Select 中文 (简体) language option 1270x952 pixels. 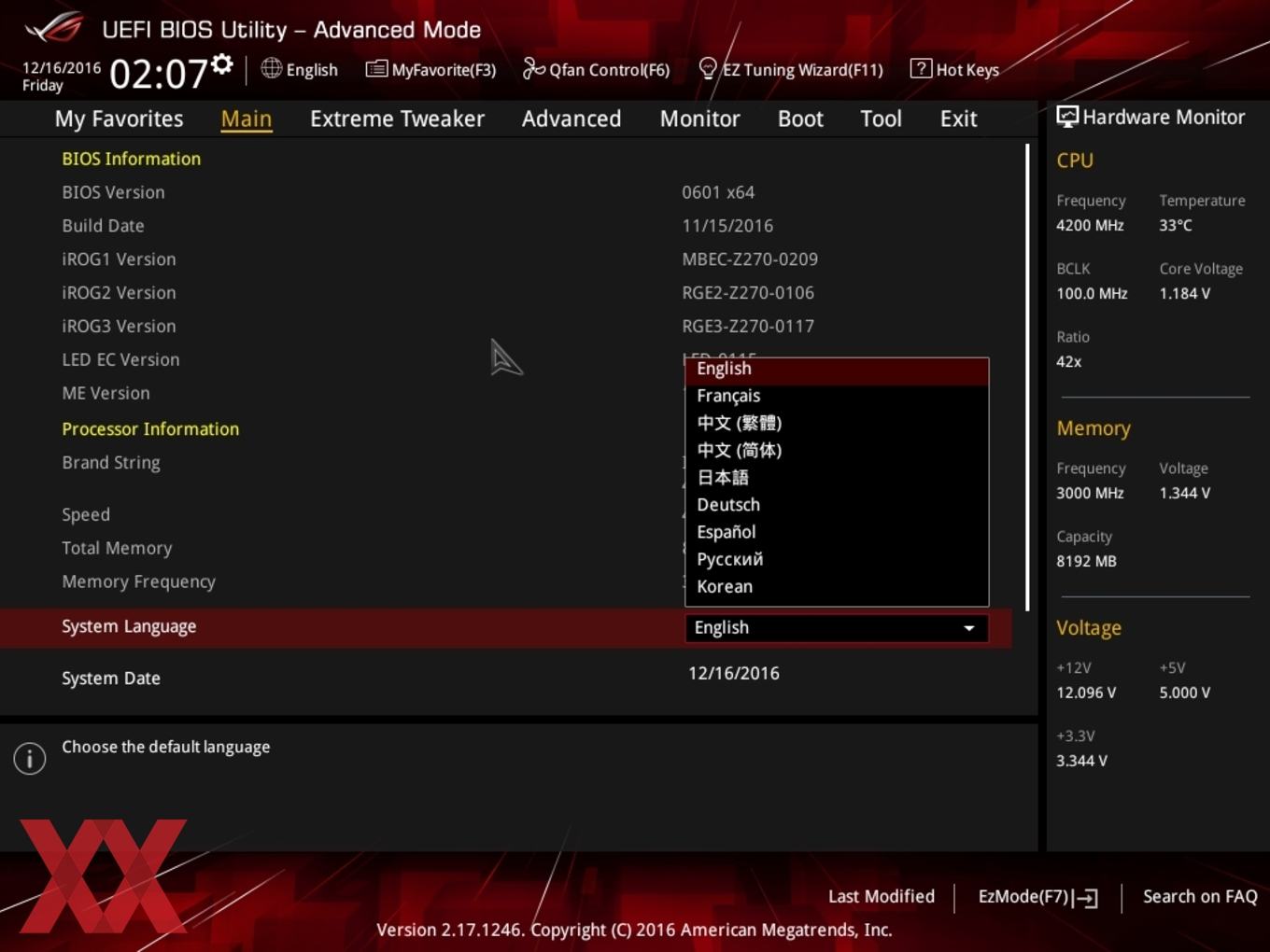pos(837,450)
